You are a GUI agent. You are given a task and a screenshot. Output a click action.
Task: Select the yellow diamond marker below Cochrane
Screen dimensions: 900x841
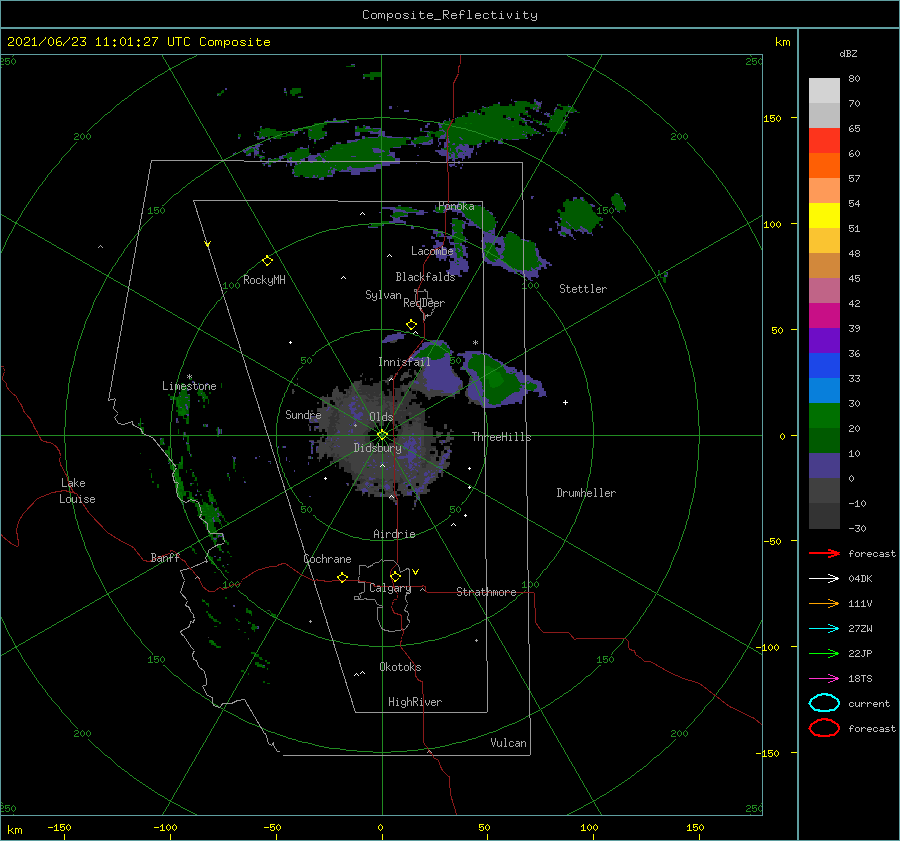(x=342, y=577)
